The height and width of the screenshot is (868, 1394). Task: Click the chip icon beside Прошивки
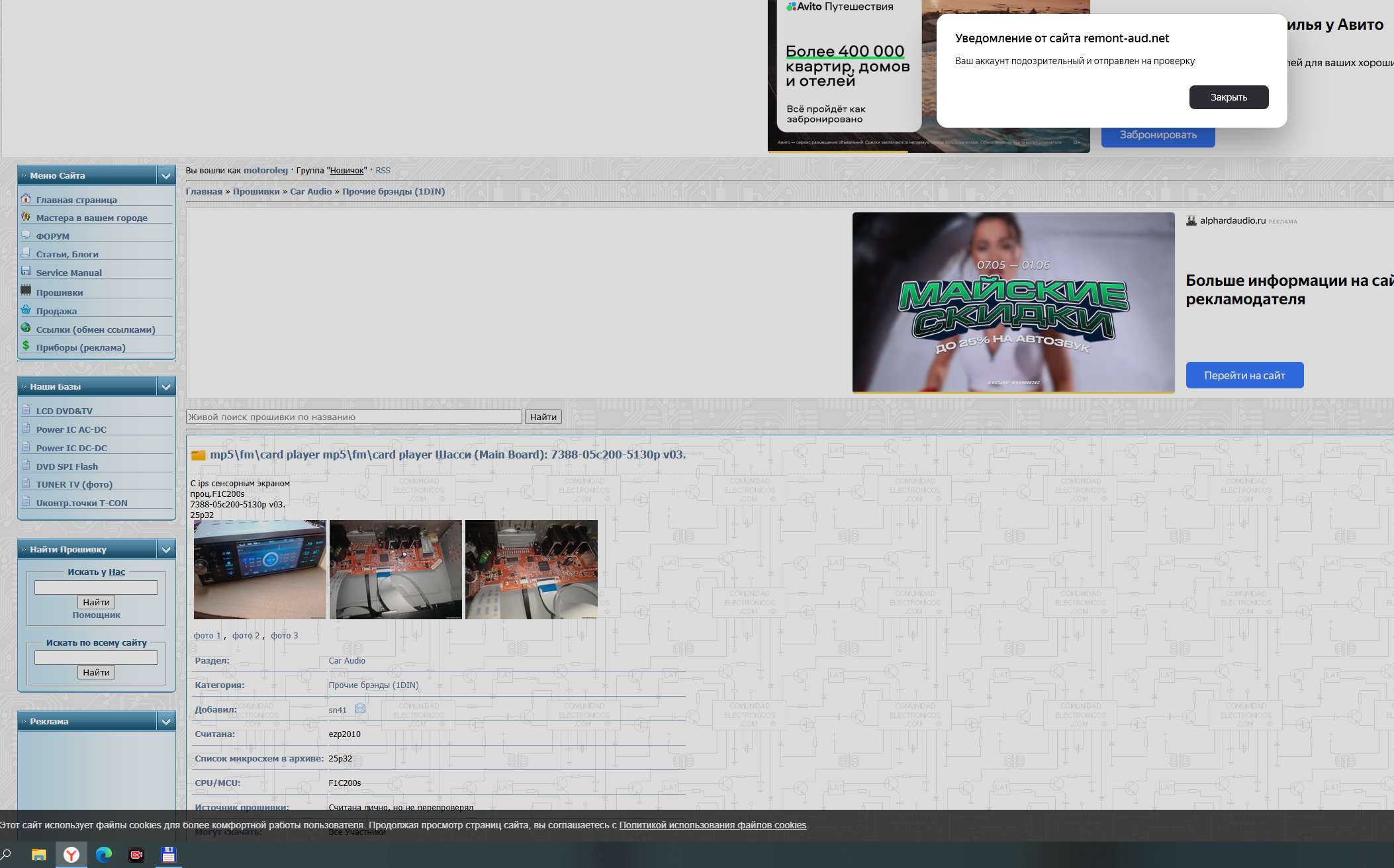click(26, 290)
